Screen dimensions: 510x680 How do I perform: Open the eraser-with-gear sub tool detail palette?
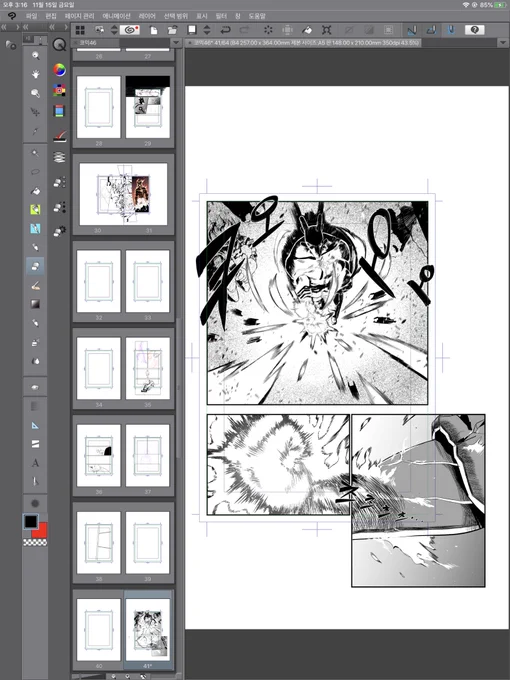(59, 231)
